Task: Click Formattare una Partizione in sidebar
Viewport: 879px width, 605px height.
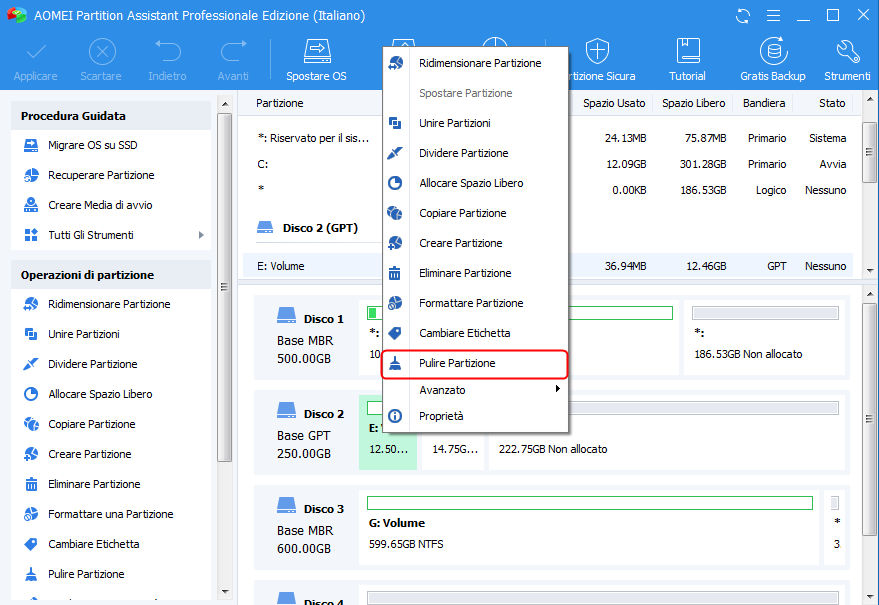Action: (x=110, y=514)
